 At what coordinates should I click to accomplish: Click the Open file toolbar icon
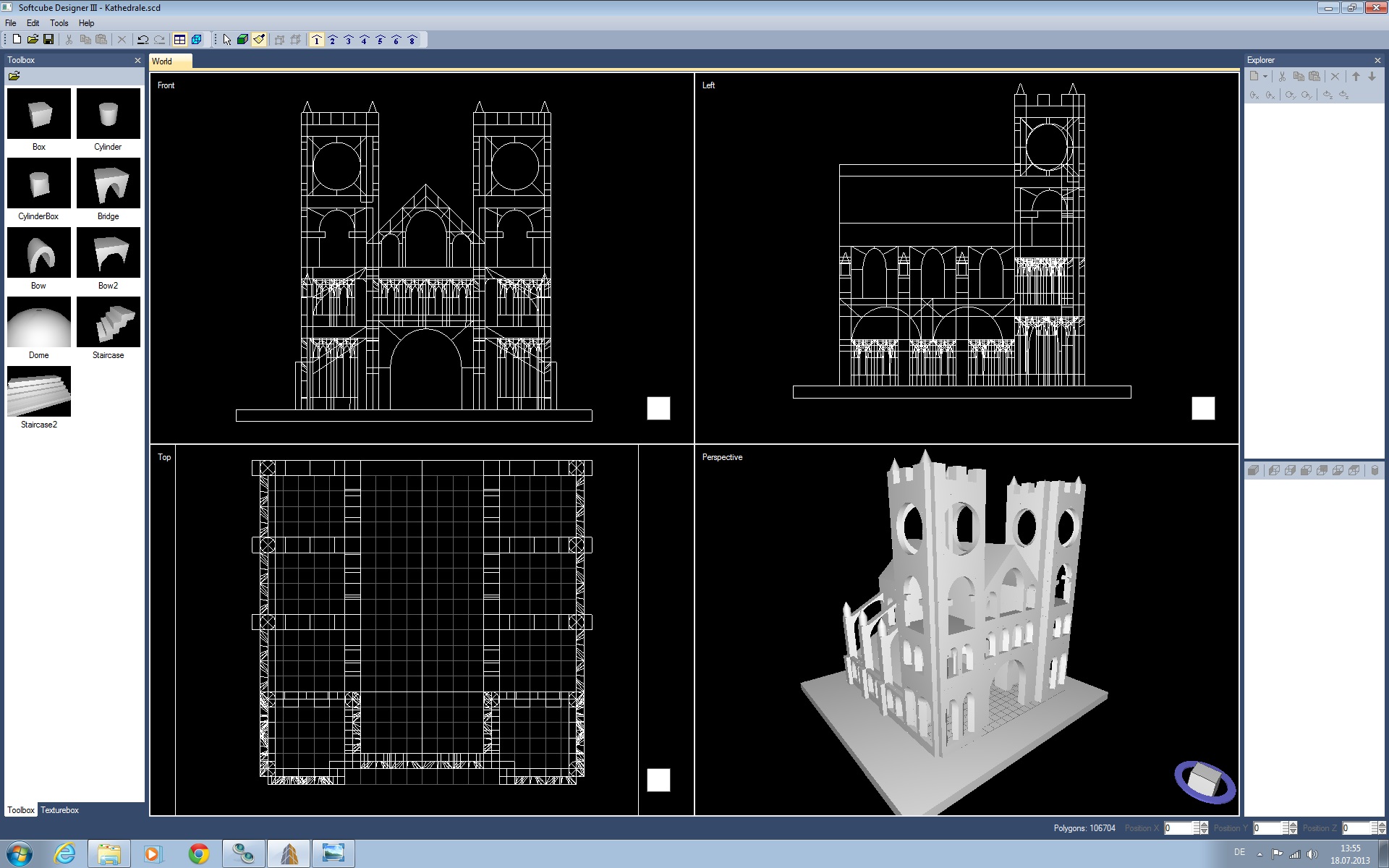pyautogui.click(x=33, y=40)
